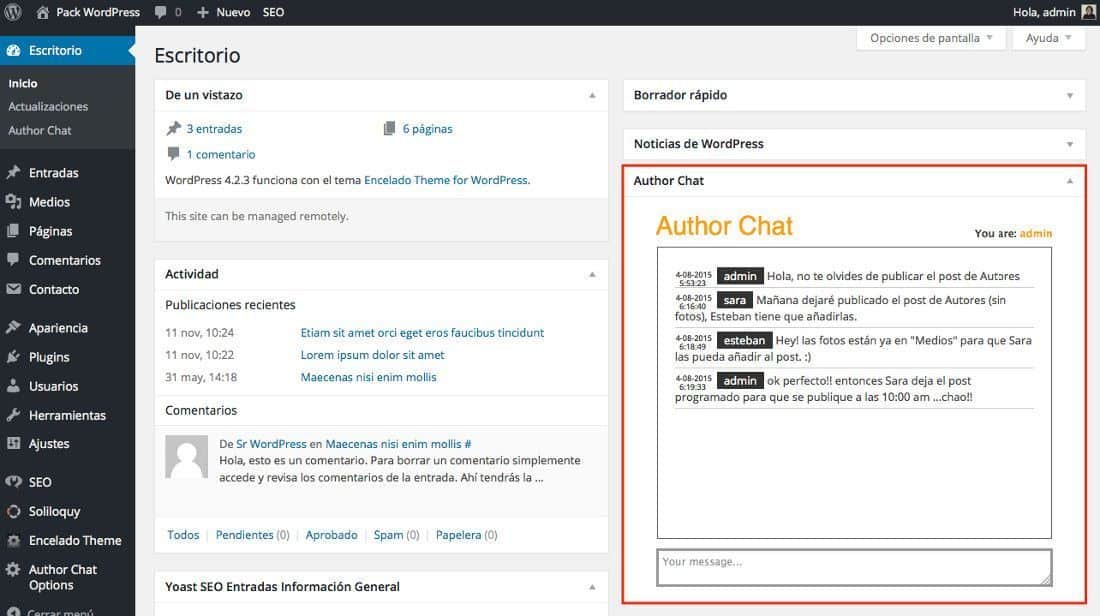Click the envelope icon beside Contacto
The width and height of the screenshot is (1100, 616).
click(x=13, y=289)
